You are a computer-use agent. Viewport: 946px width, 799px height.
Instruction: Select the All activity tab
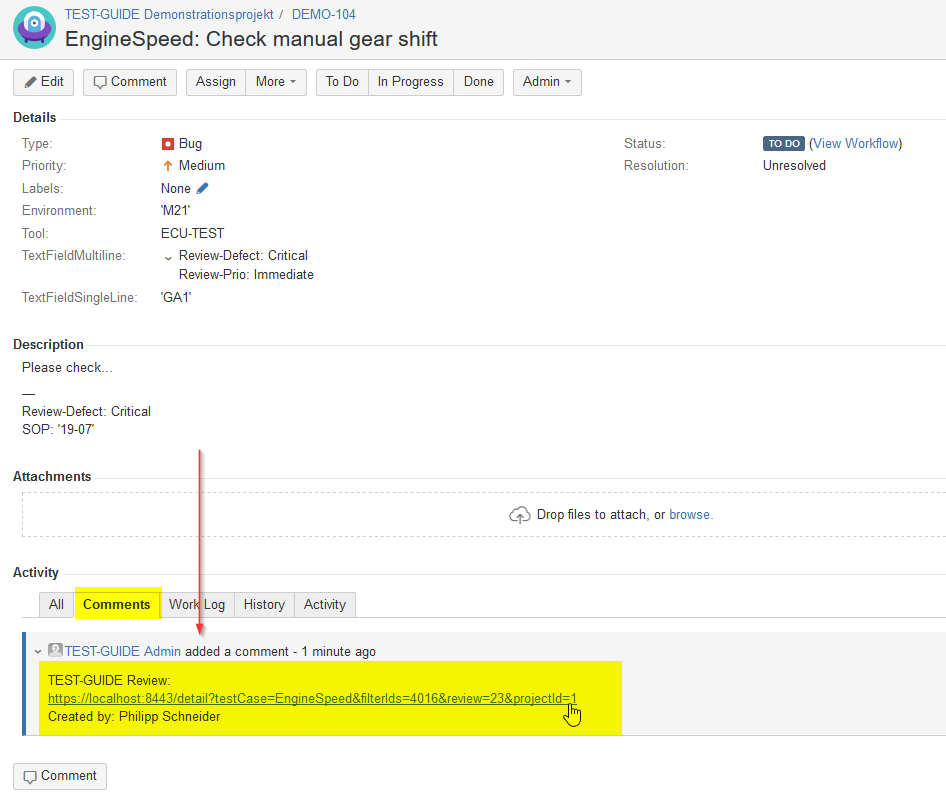(56, 604)
